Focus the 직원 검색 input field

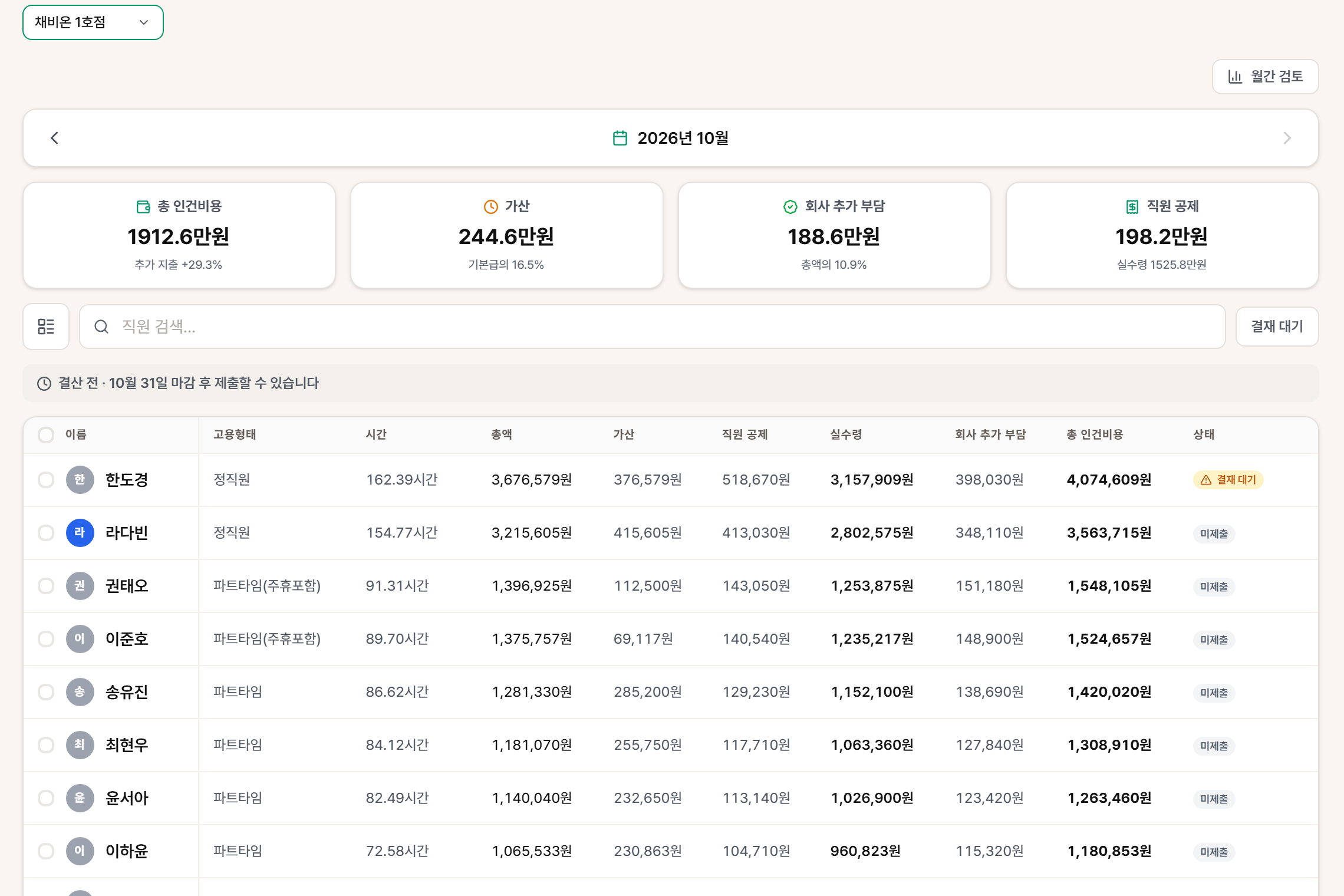tap(652, 327)
